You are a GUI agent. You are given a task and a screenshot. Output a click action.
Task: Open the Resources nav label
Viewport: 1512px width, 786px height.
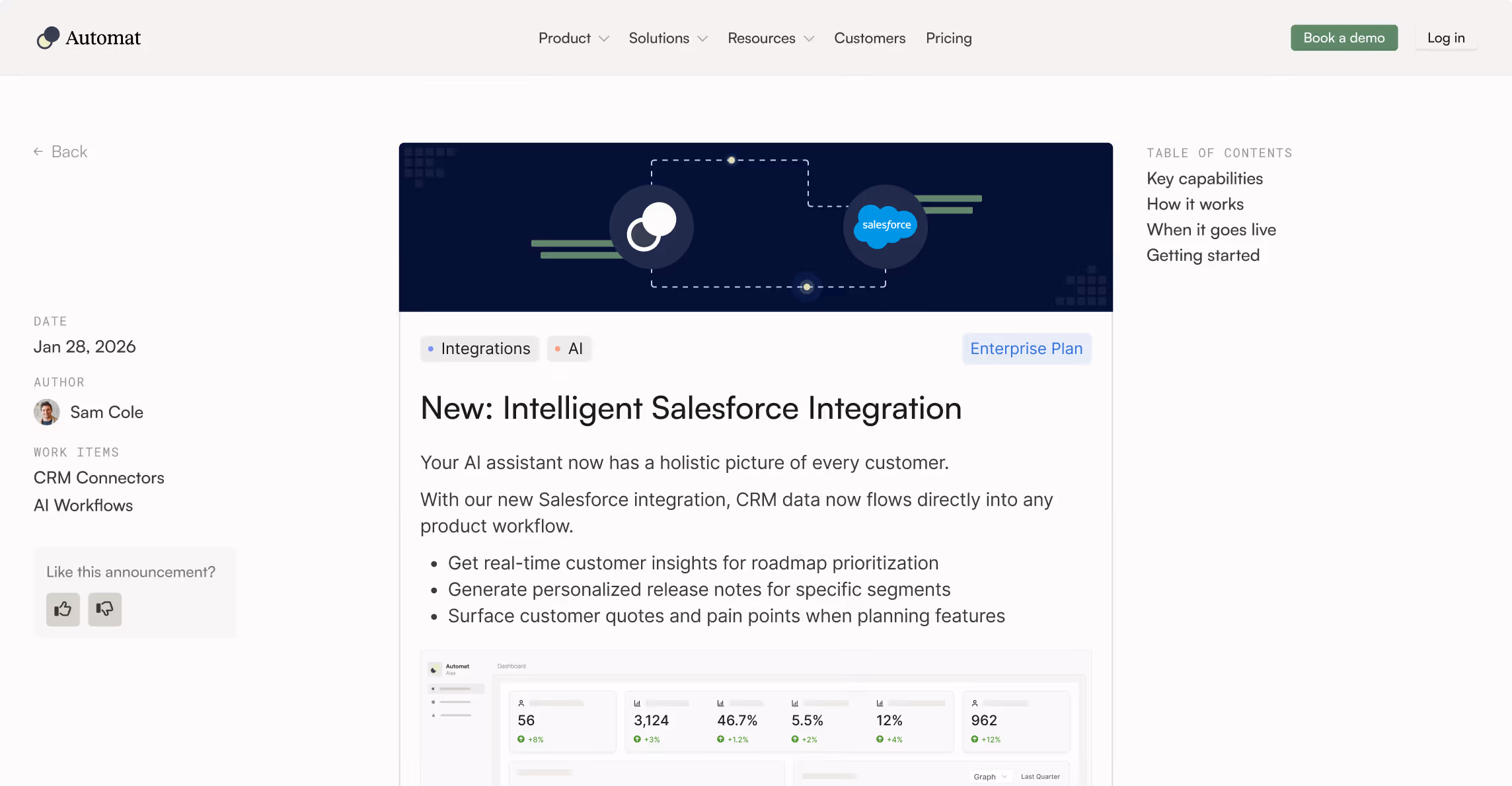pyautogui.click(x=761, y=38)
